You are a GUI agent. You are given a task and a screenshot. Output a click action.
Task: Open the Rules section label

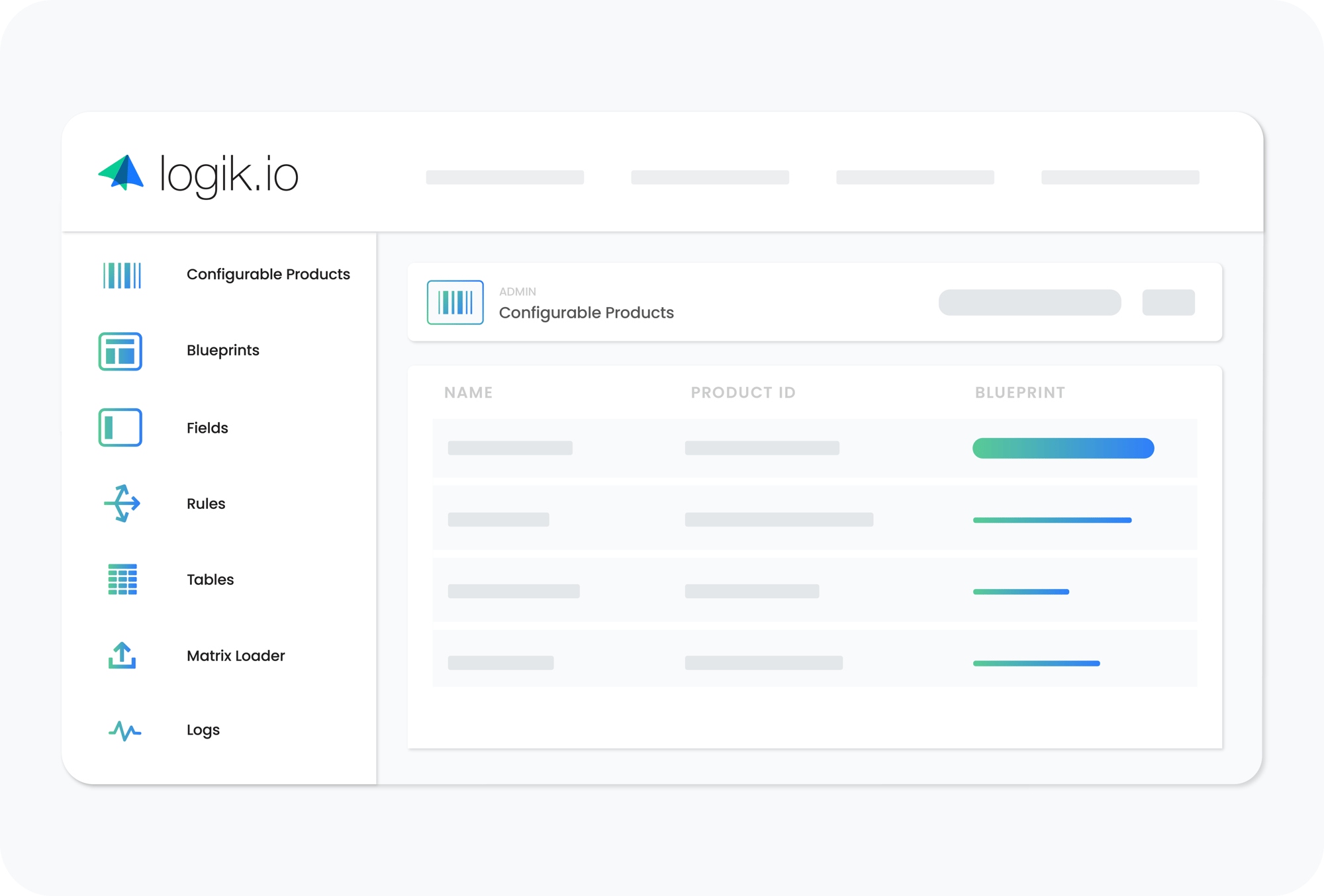[206, 504]
